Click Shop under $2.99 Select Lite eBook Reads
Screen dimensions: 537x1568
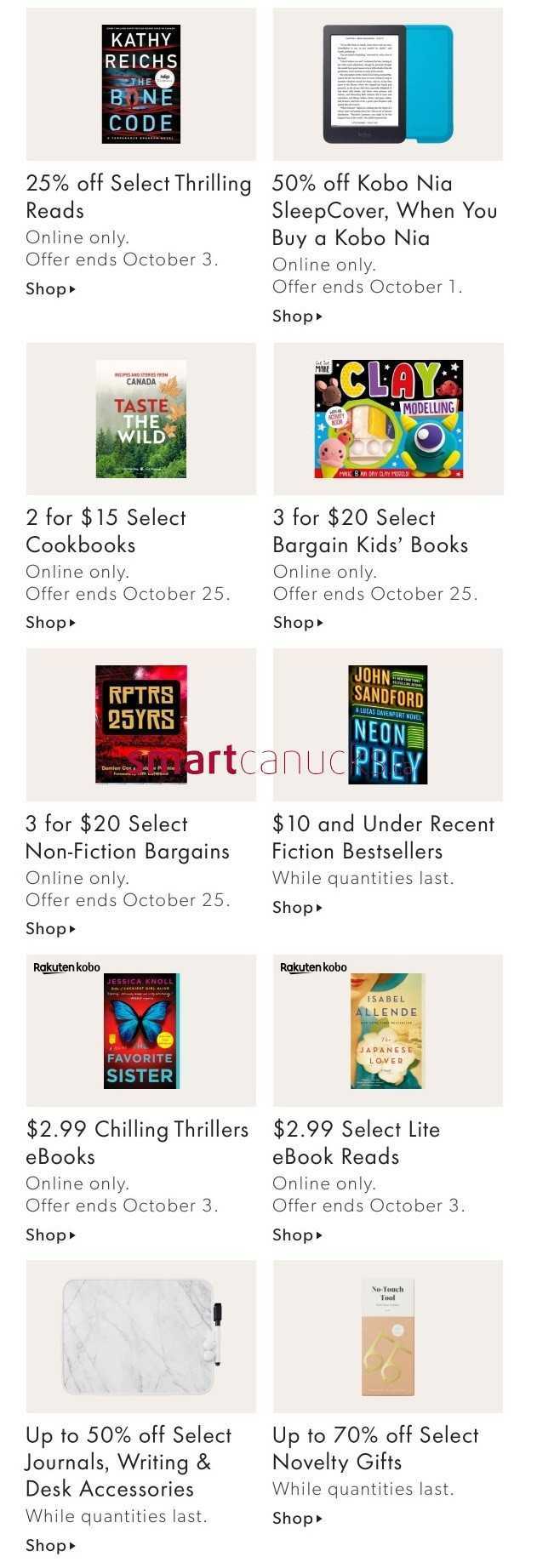(298, 1235)
